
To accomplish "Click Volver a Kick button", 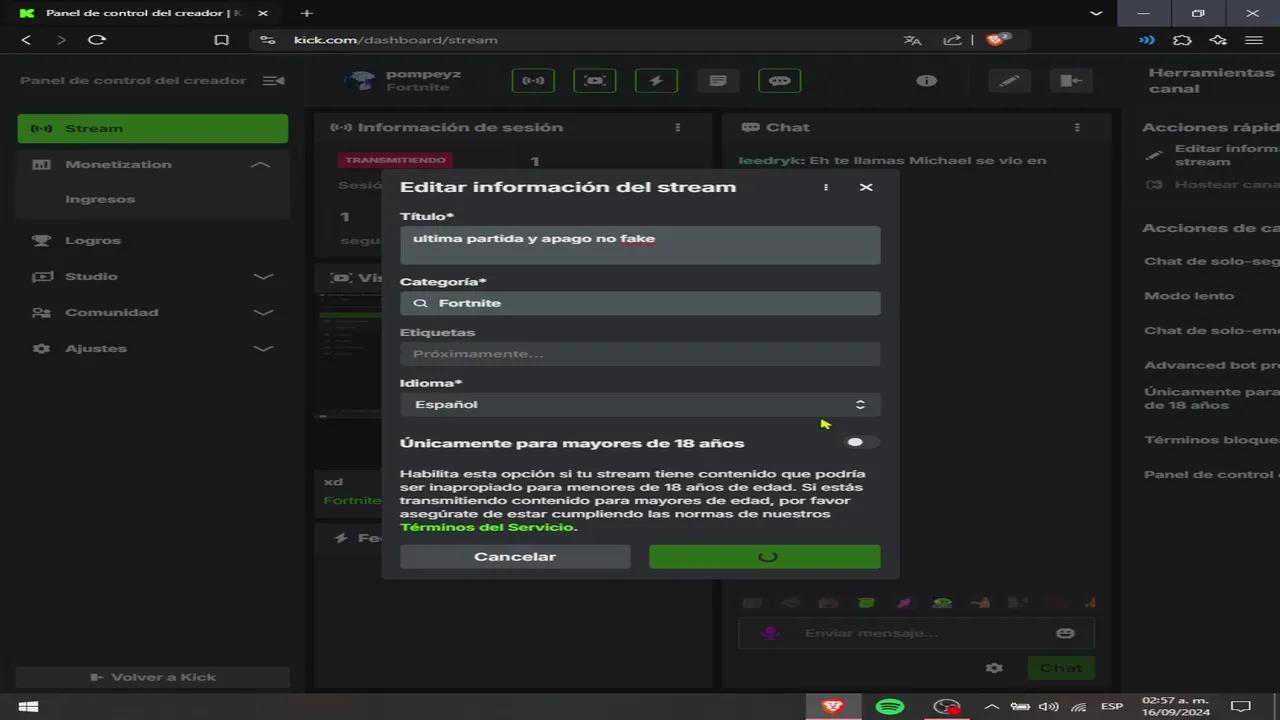I will coord(152,677).
